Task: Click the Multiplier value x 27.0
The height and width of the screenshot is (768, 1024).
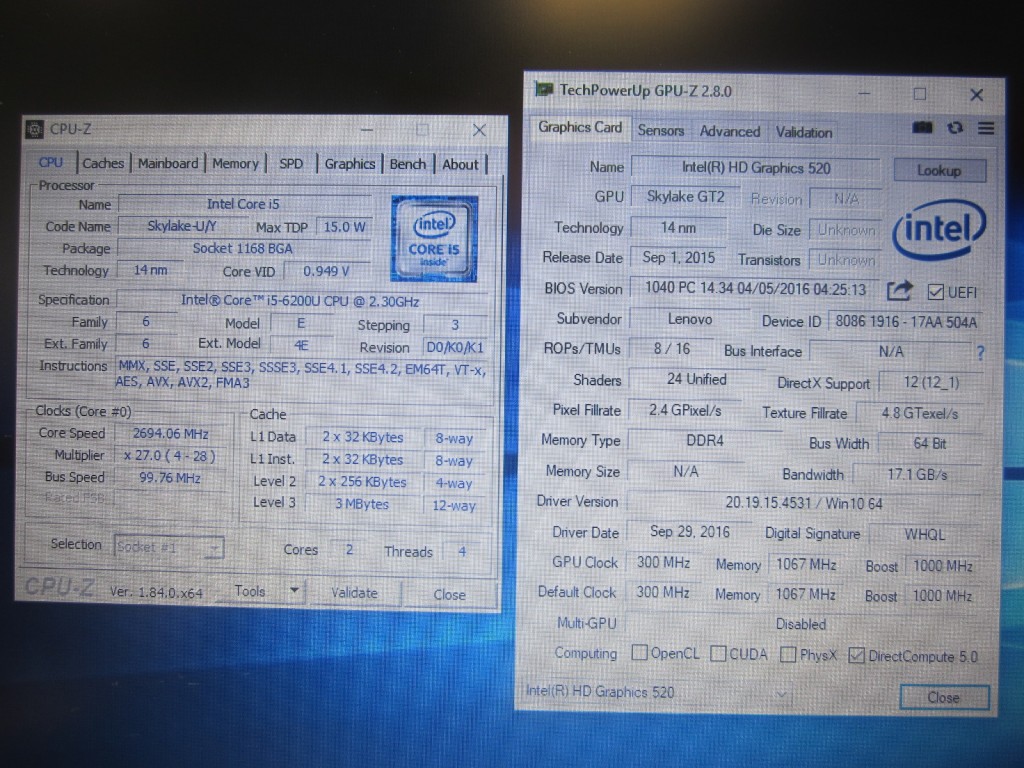Action: click(x=170, y=455)
